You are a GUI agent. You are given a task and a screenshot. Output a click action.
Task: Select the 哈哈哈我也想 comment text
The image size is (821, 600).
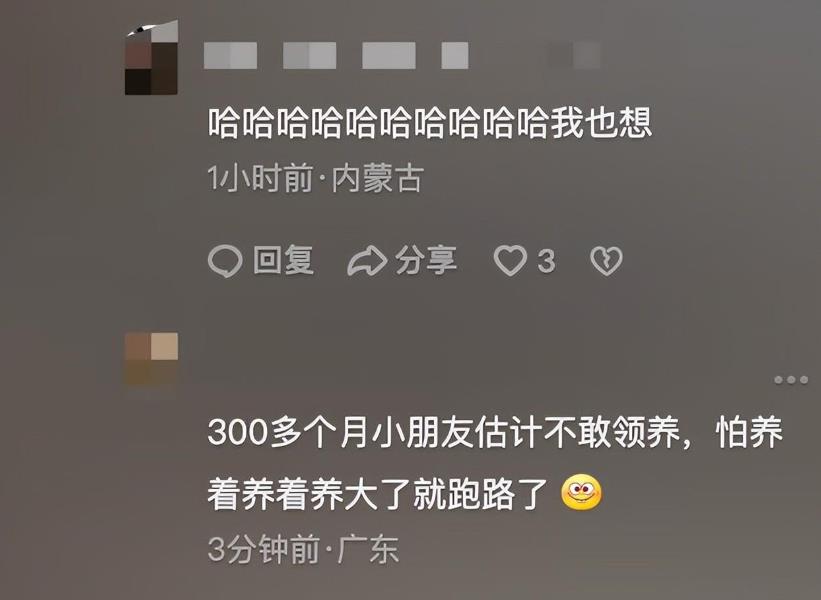click(430, 123)
